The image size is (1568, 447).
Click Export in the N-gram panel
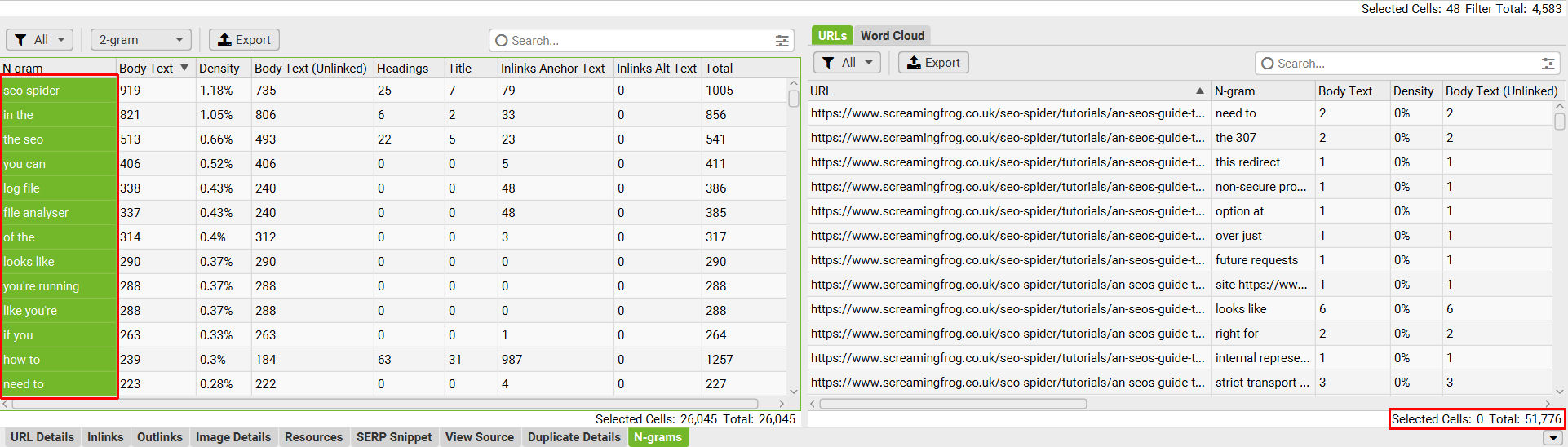(244, 40)
